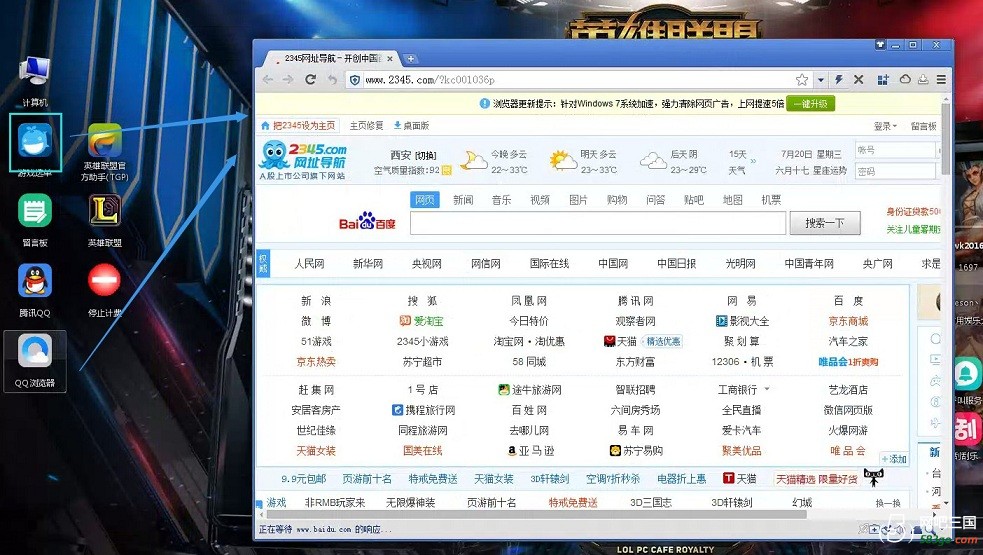Image resolution: width=983 pixels, height=555 pixels.
Task: Reload the page with refresh icon
Action: [x=310, y=80]
